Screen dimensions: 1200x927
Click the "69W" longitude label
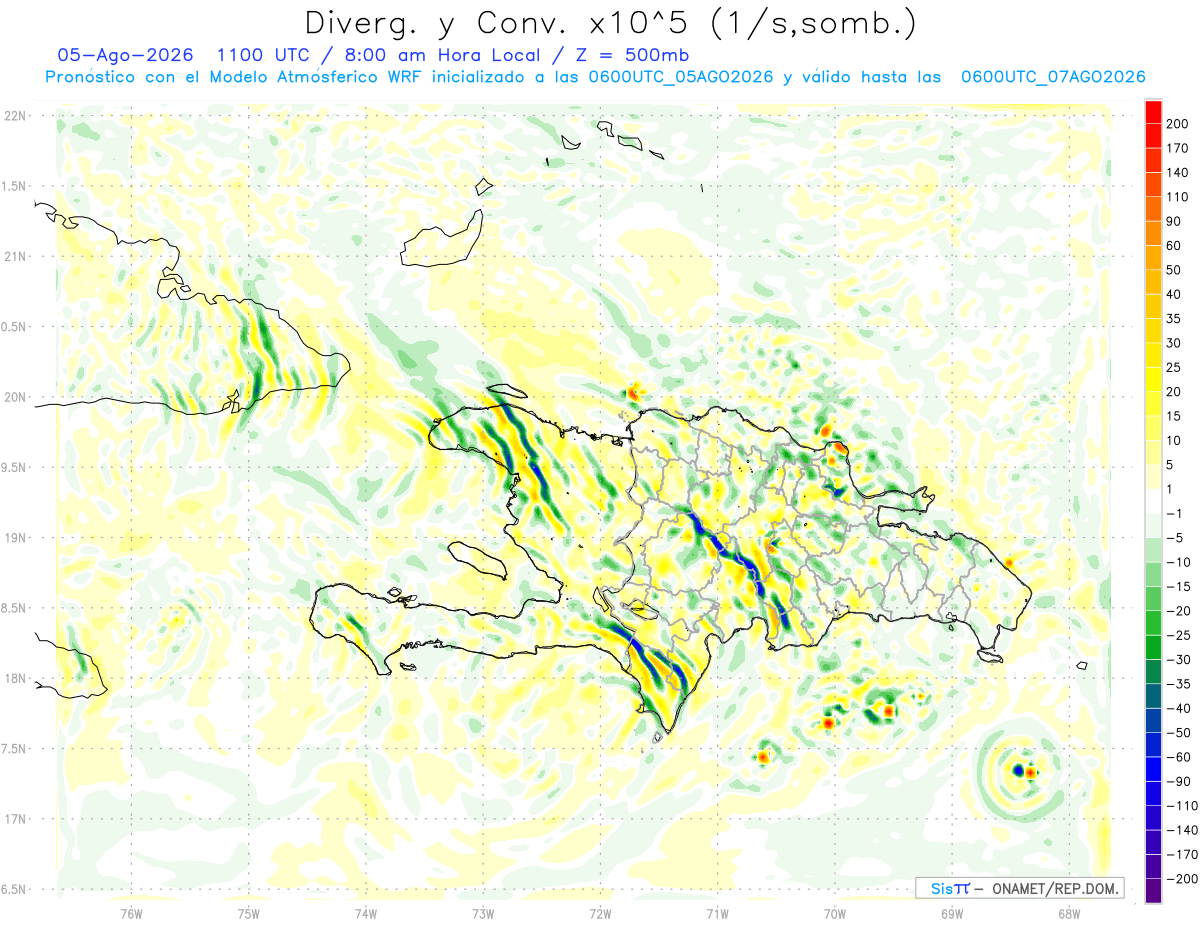pos(952,913)
